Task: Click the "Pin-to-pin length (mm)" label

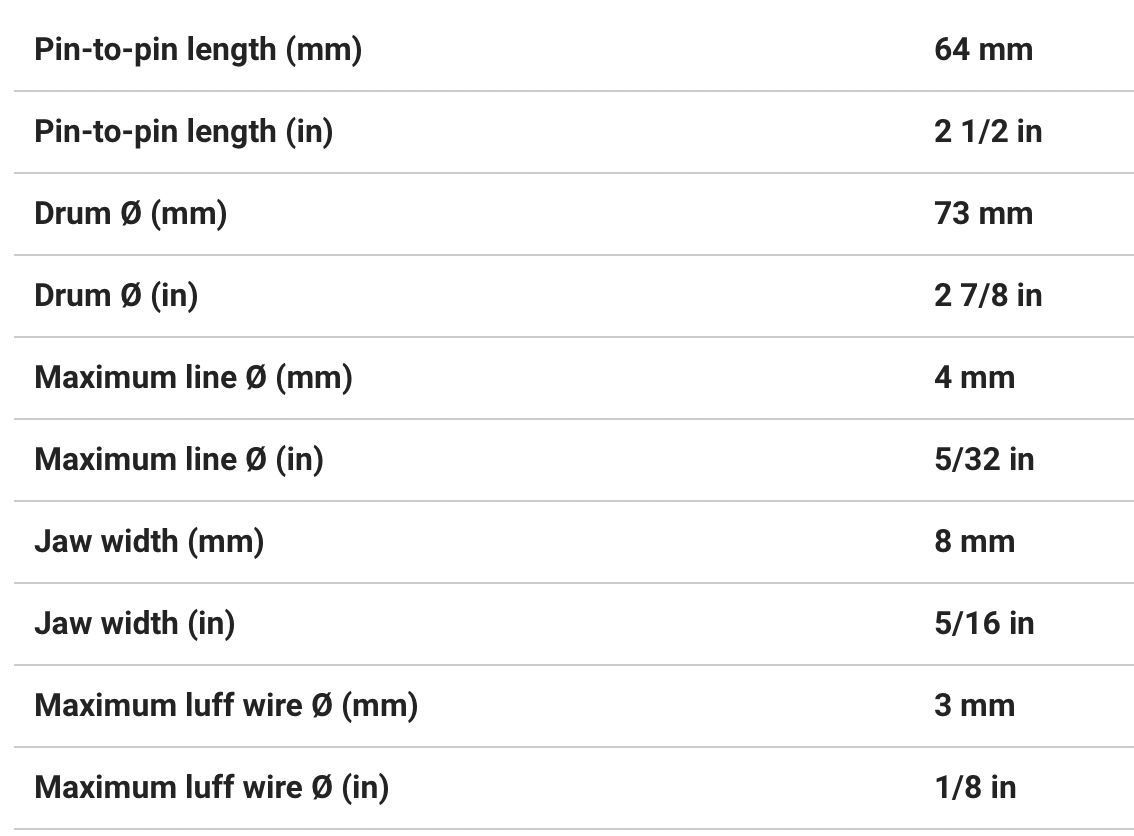Action: click(x=198, y=49)
